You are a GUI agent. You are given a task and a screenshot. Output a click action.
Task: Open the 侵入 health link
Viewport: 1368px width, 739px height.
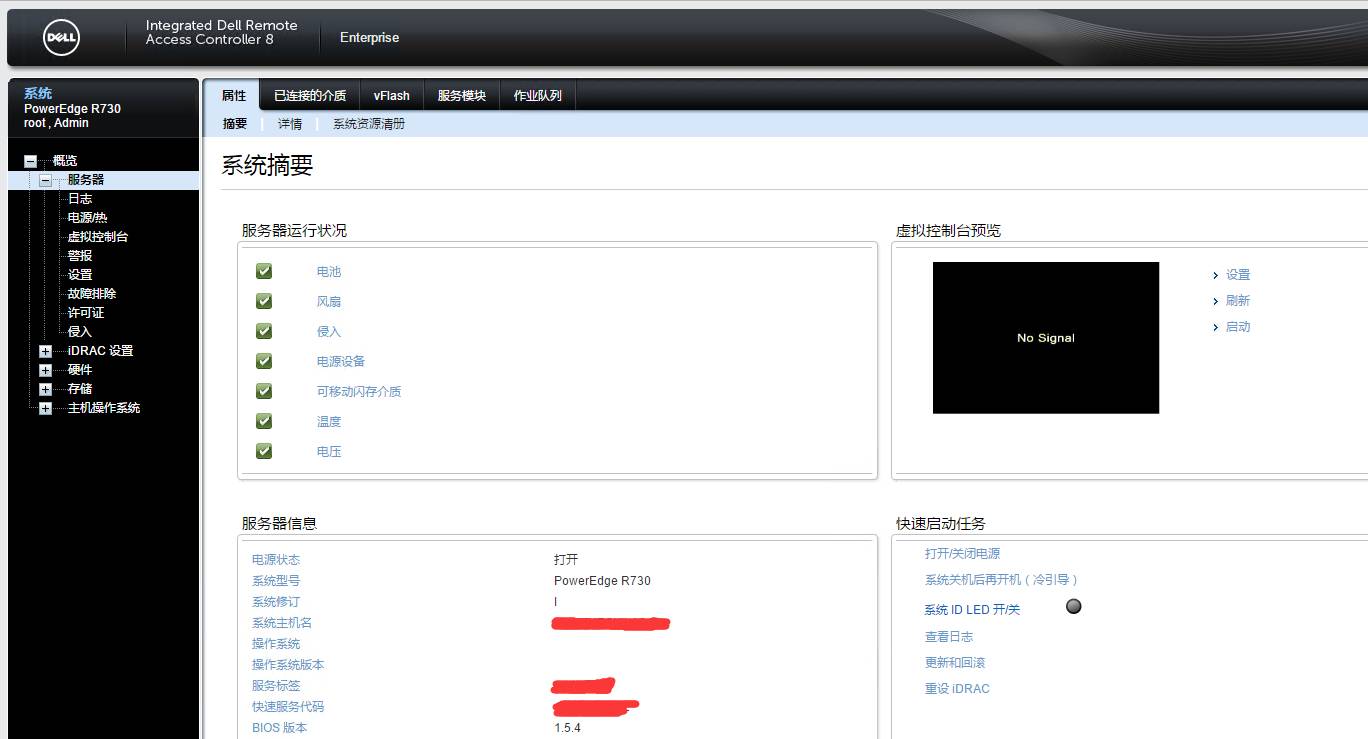pyautogui.click(x=329, y=332)
